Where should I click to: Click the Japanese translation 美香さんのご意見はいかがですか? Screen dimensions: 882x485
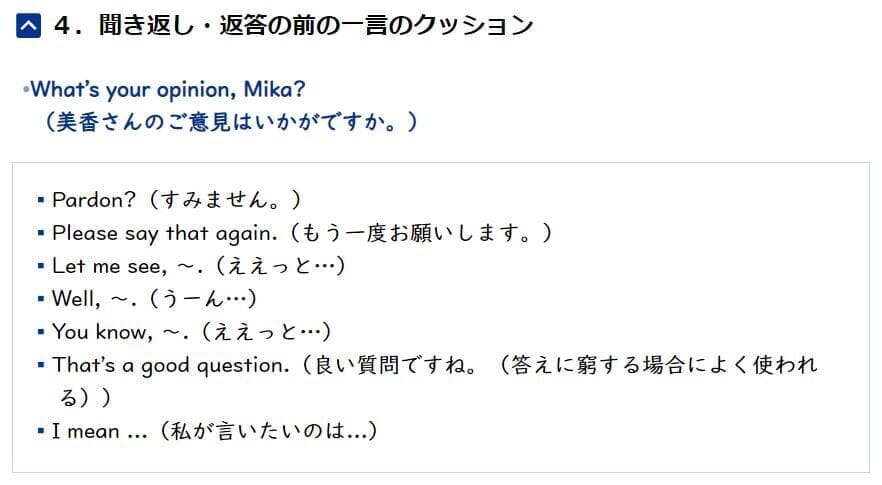pyautogui.click(x=231, y=122)
